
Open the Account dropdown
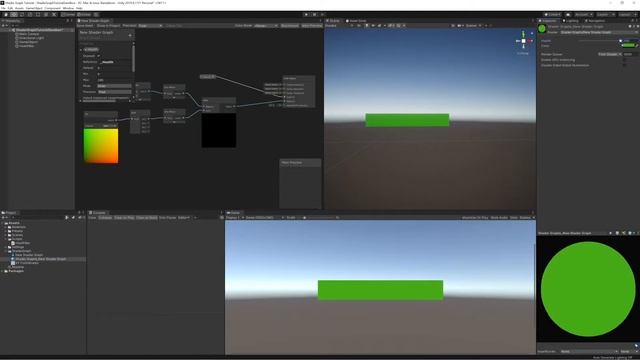[x=583, y=14]
